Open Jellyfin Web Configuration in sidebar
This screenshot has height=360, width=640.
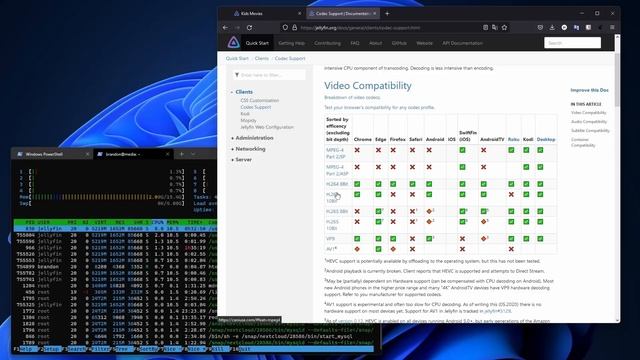[267, 127]
